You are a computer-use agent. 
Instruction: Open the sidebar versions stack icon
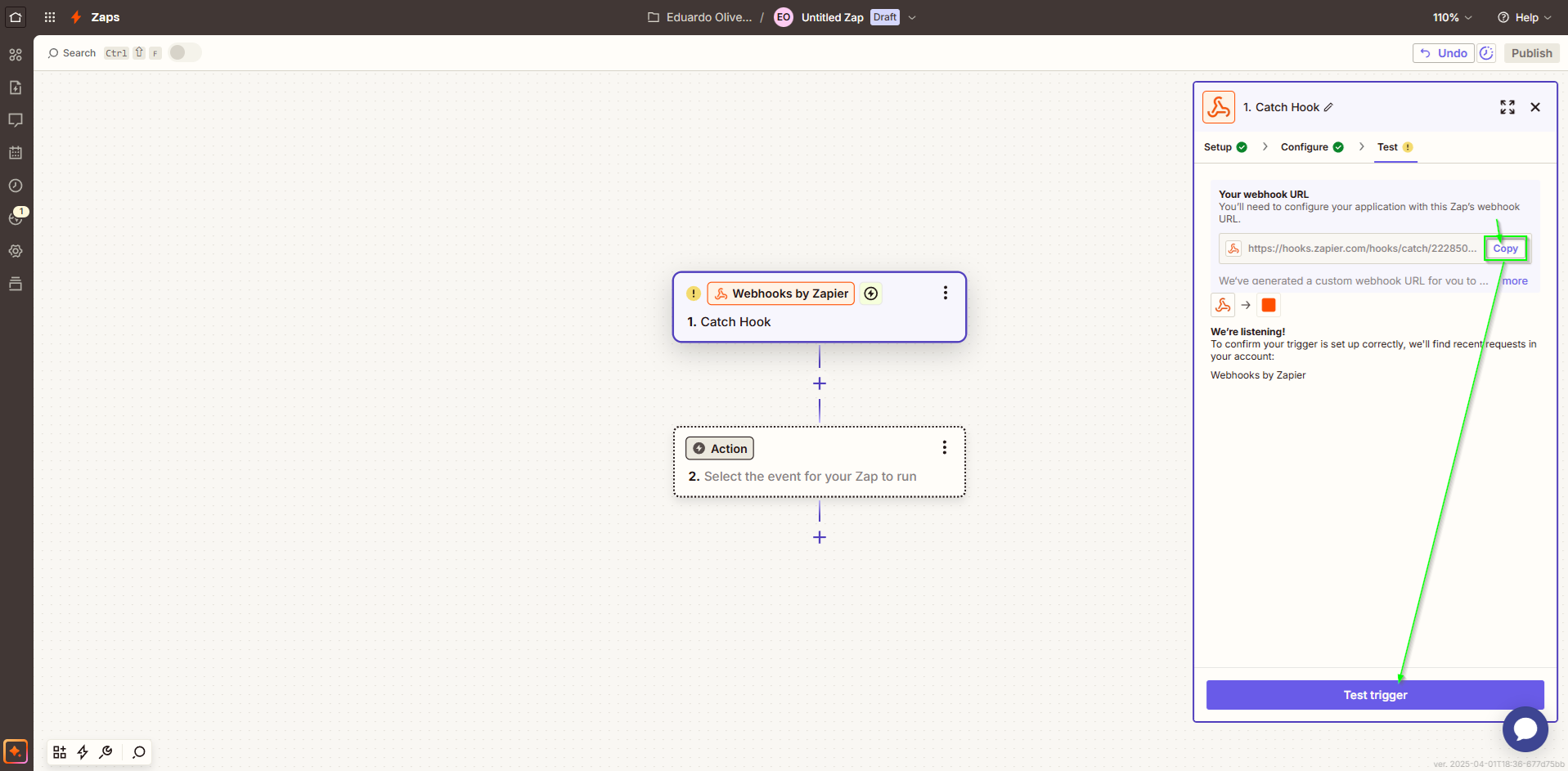point(16,284)
